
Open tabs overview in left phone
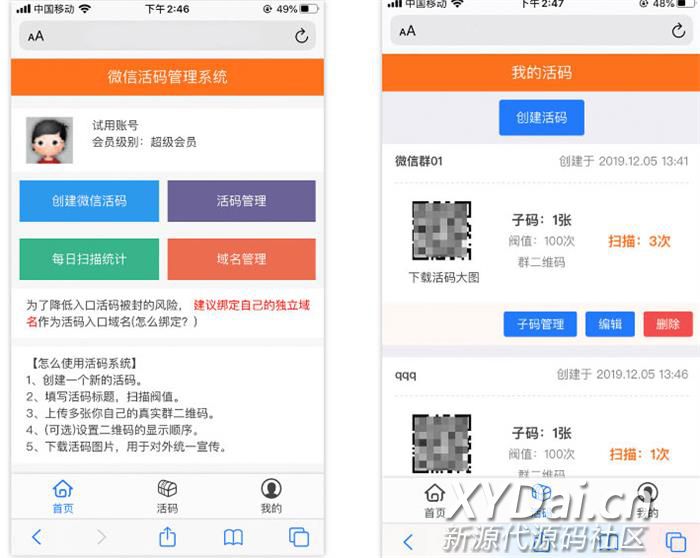click(x=299, y=537)
